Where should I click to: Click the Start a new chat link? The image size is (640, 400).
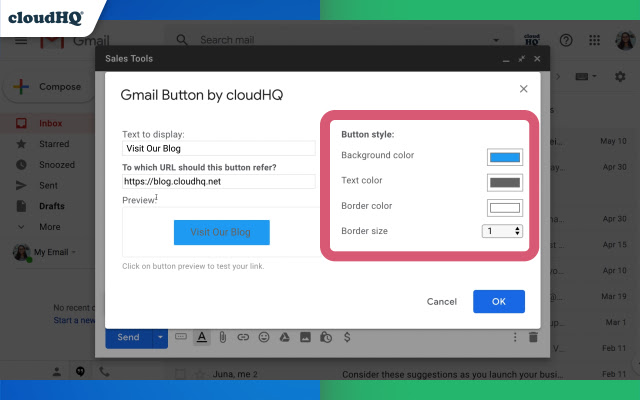click(74, 320)
